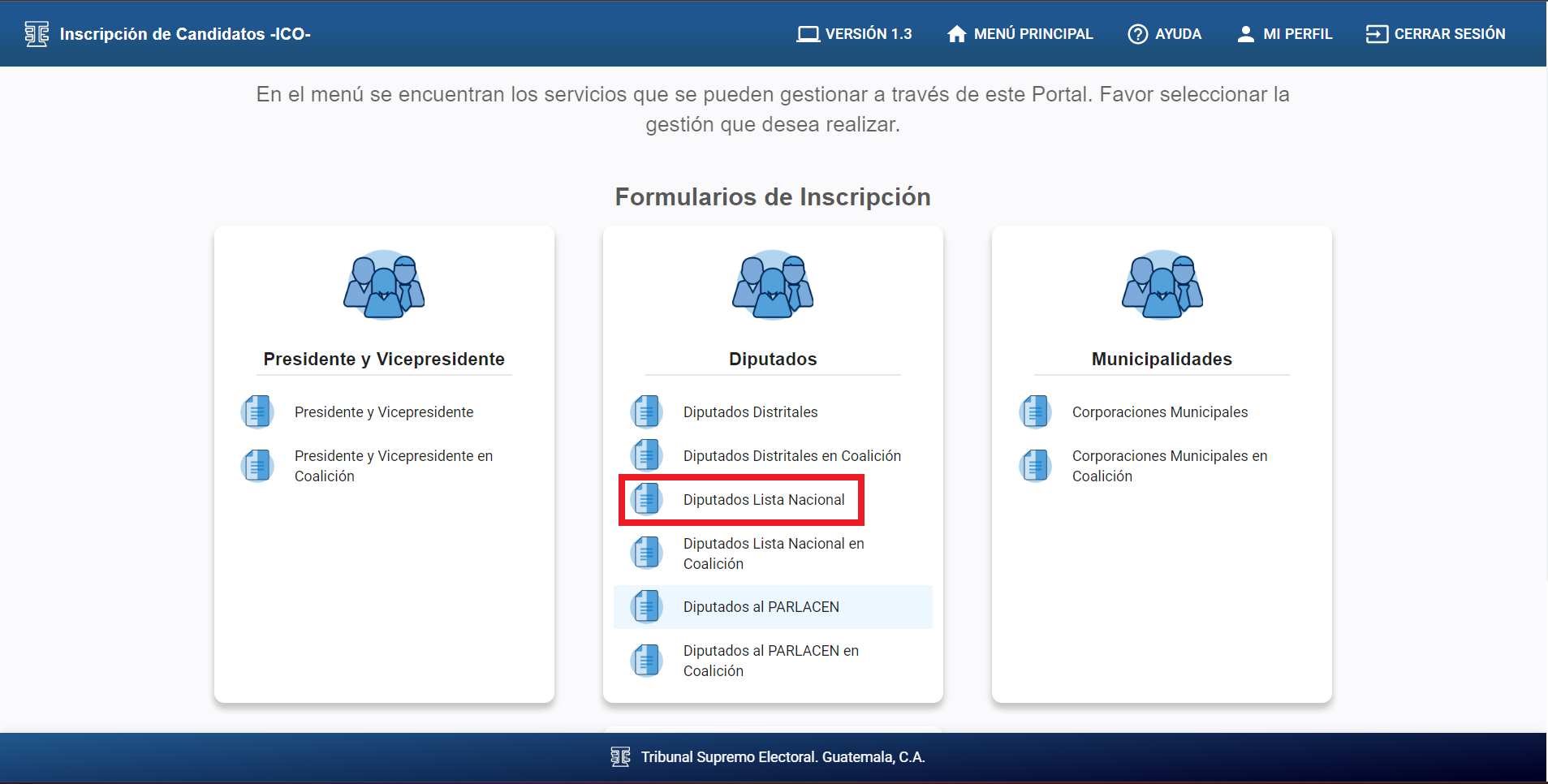The width and height of the screenshot is (1548, 784).
Task: Open the Diputados Distritales form
Action: [751, 412]
